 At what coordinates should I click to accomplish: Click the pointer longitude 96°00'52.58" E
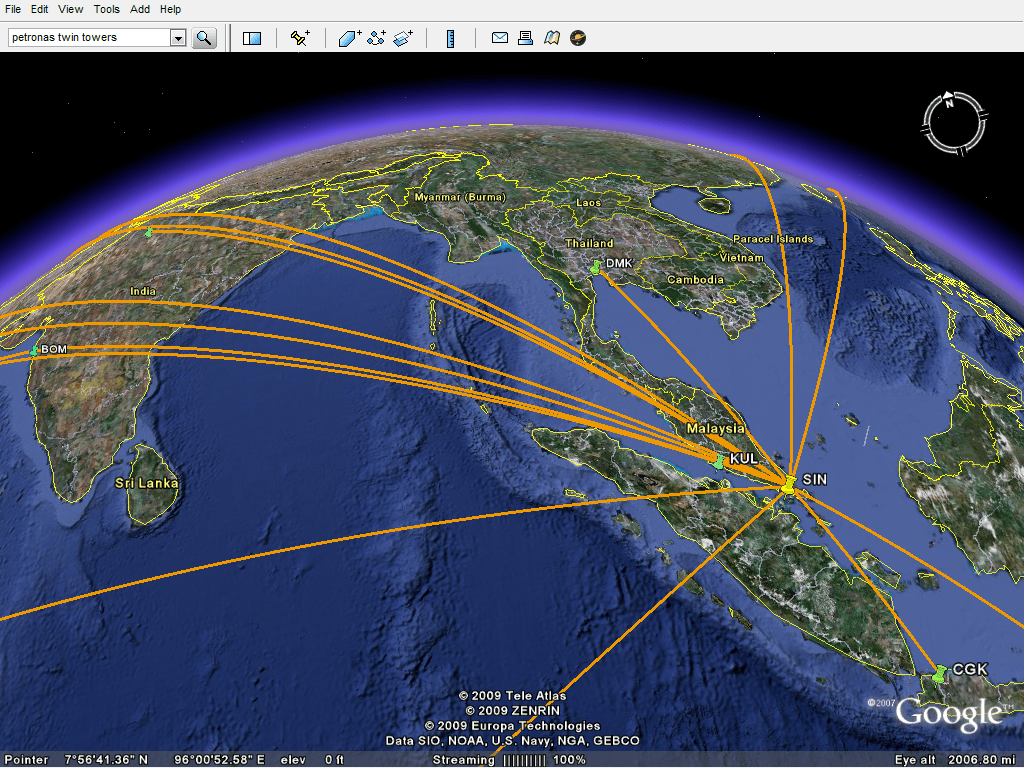219,760
